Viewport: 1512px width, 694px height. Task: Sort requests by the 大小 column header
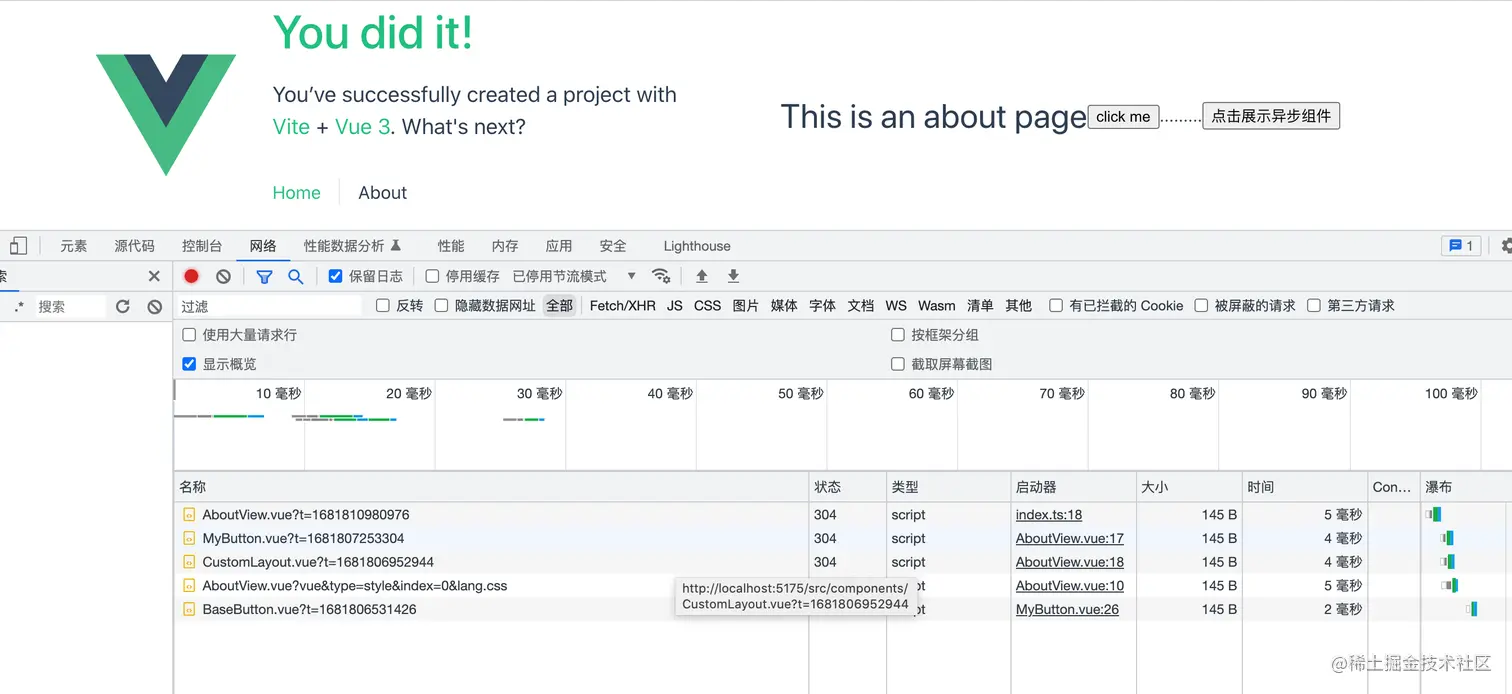pos(1189,487)
